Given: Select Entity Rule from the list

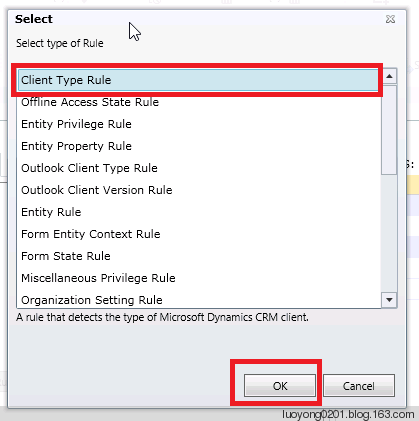Looking at the screenshot, I should (x=199, y=212).
